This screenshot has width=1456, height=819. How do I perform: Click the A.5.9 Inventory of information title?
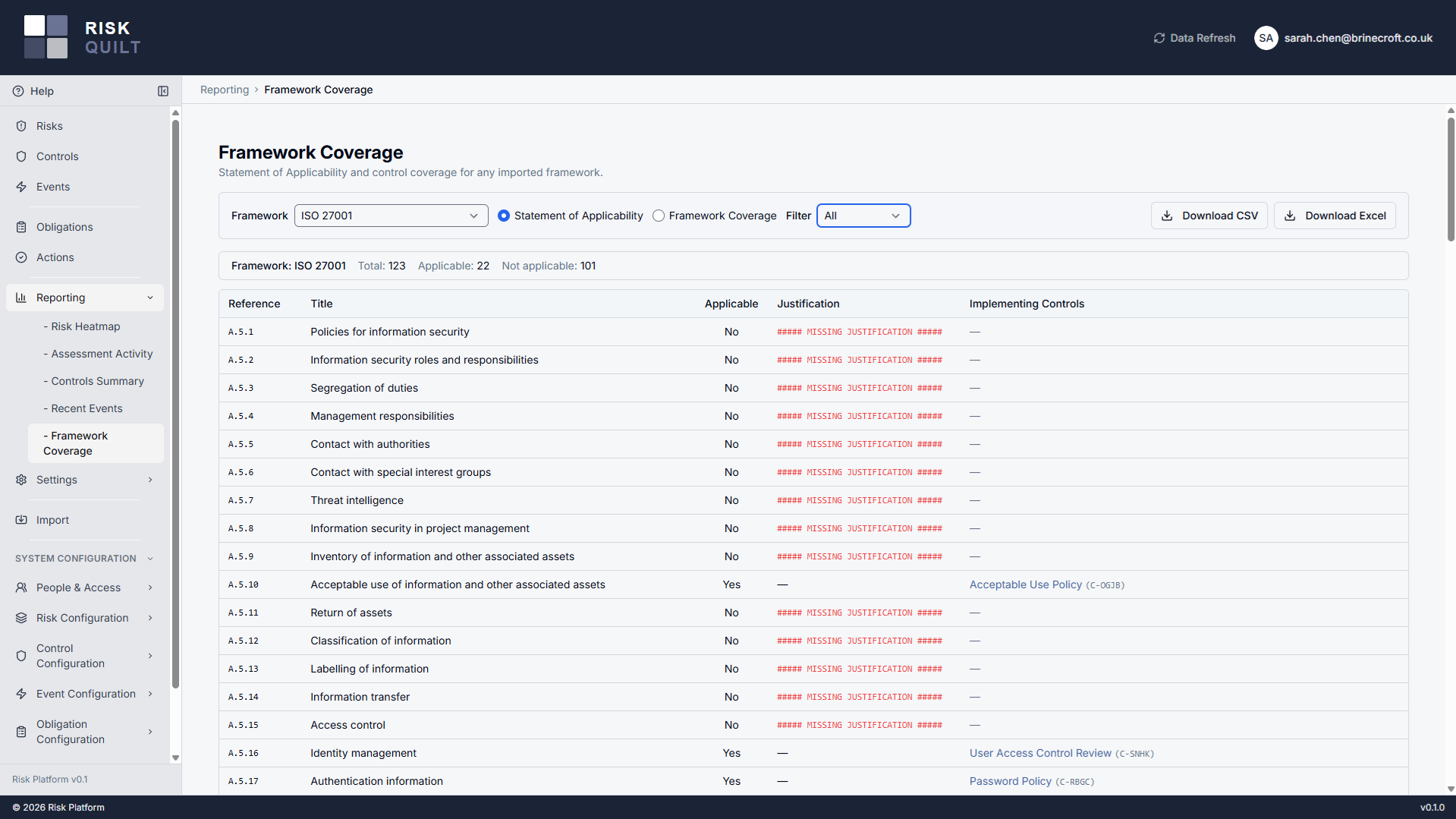tap(442, 556)
